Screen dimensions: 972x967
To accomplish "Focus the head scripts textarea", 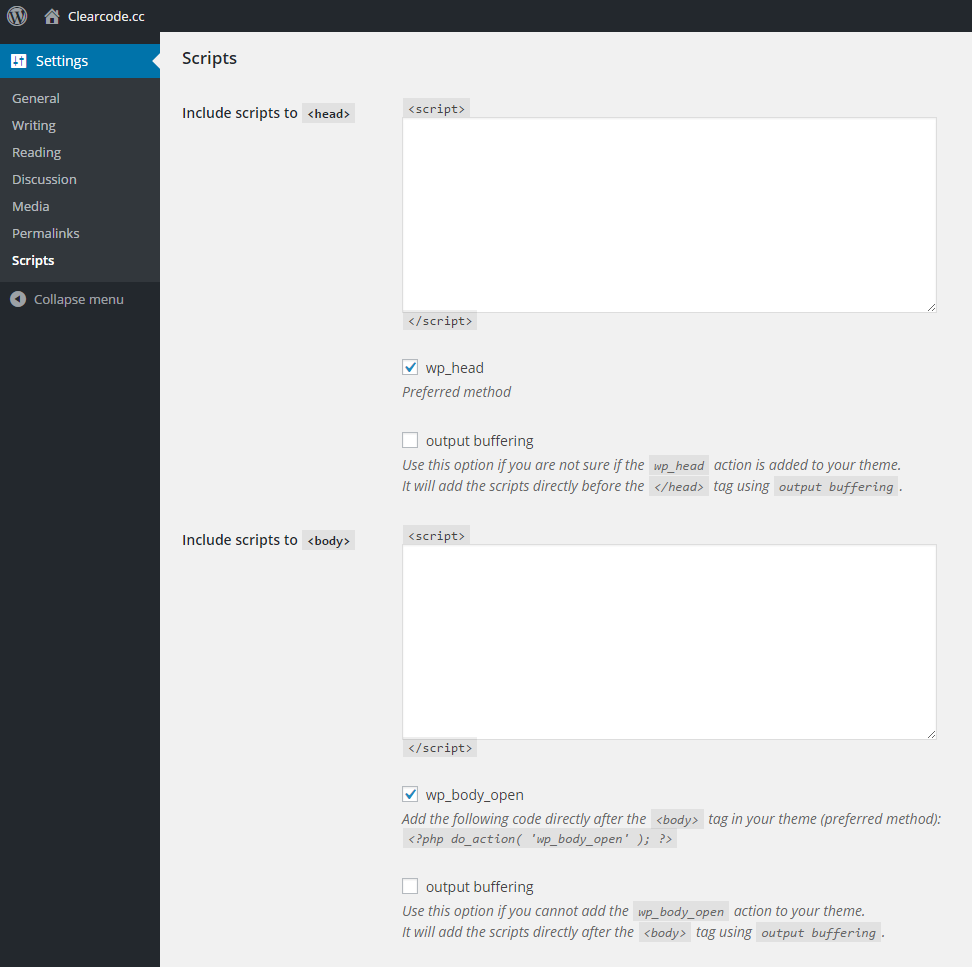I will (669, 215).
